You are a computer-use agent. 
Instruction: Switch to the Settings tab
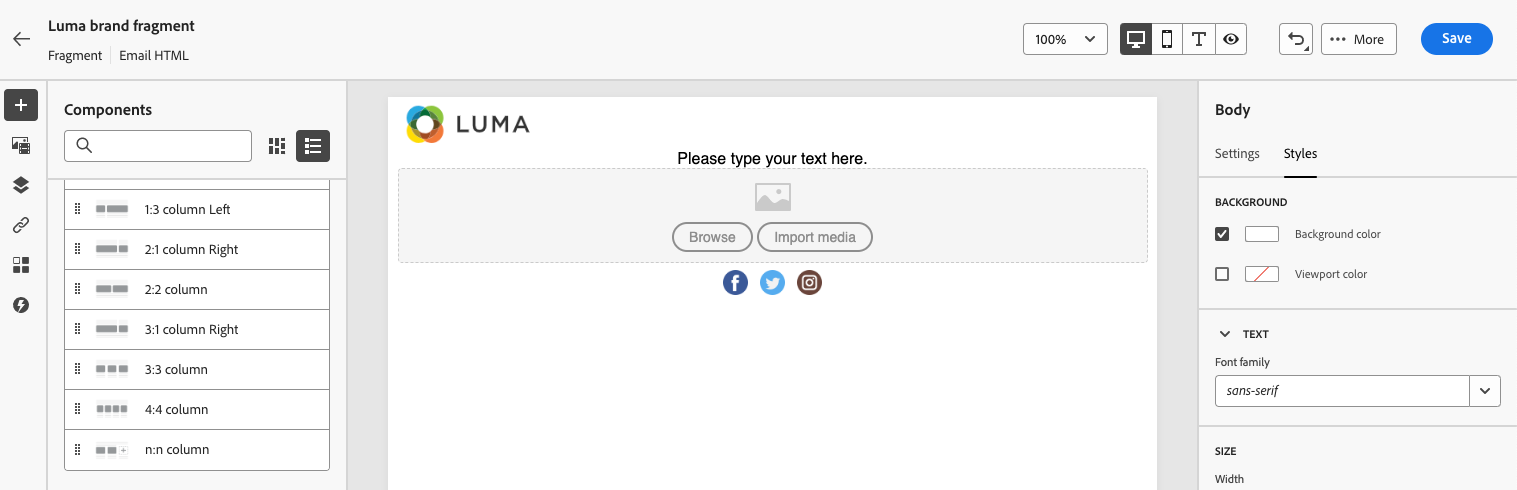[x=1237, y=154]
